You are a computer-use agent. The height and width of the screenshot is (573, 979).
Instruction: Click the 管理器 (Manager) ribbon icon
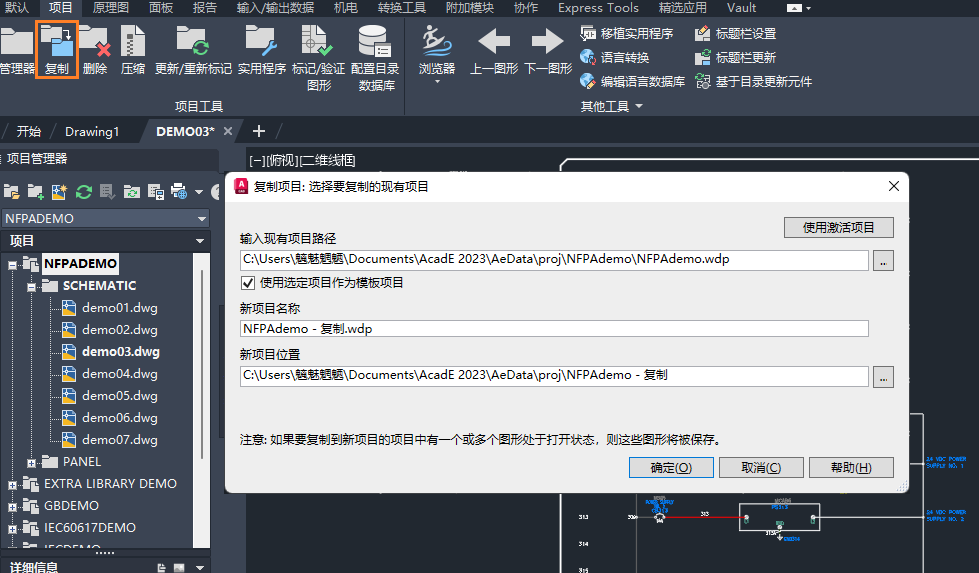(16, 50)
